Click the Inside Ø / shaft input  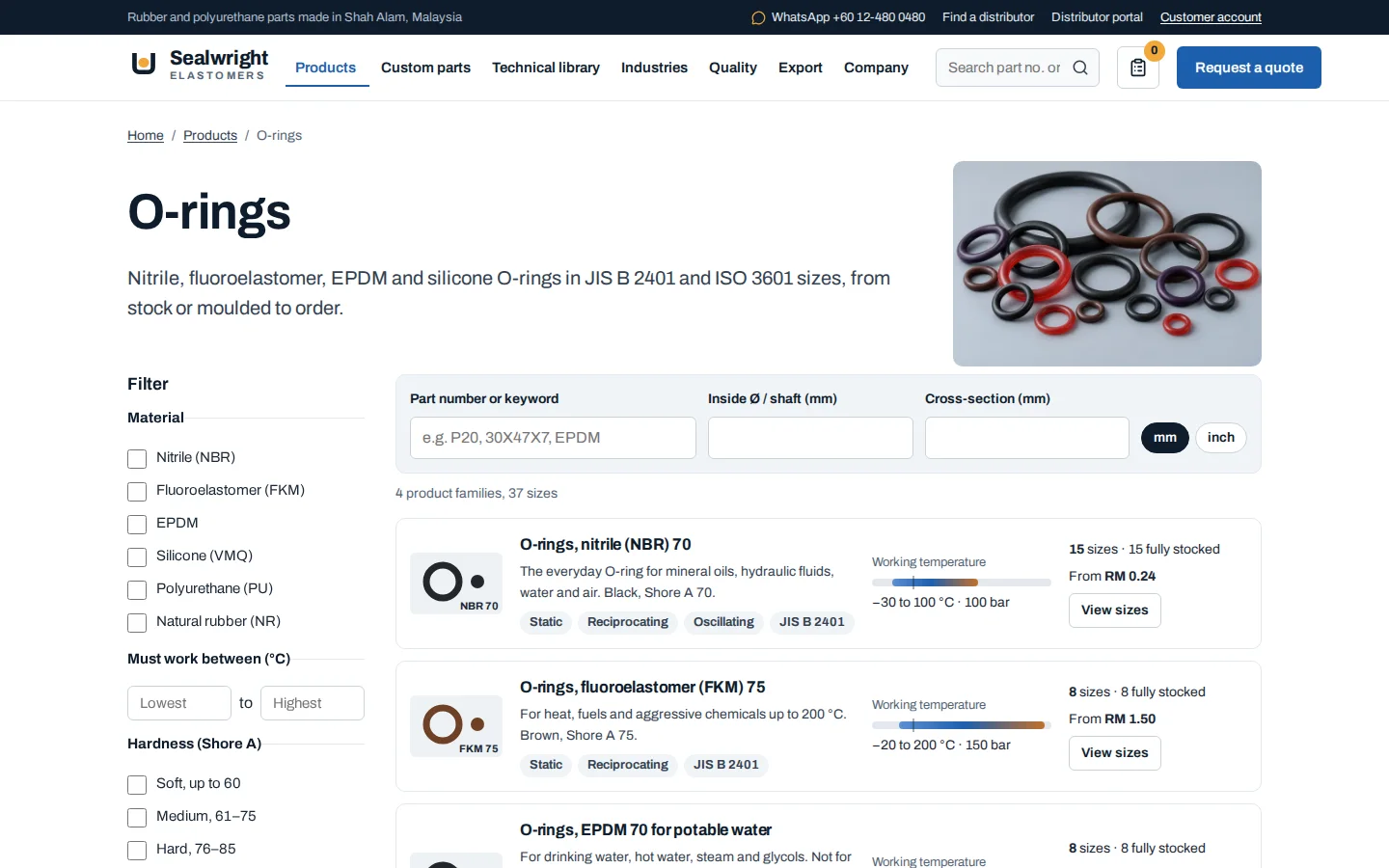pos(810,438)
